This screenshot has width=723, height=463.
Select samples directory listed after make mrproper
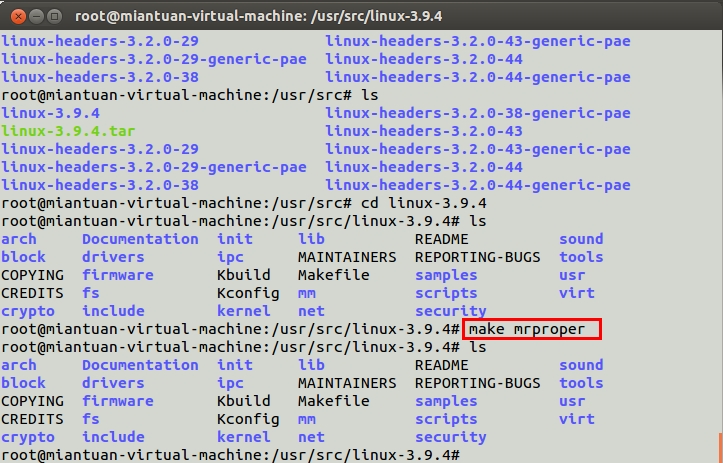pyautogui.click(x=446, y=401)
